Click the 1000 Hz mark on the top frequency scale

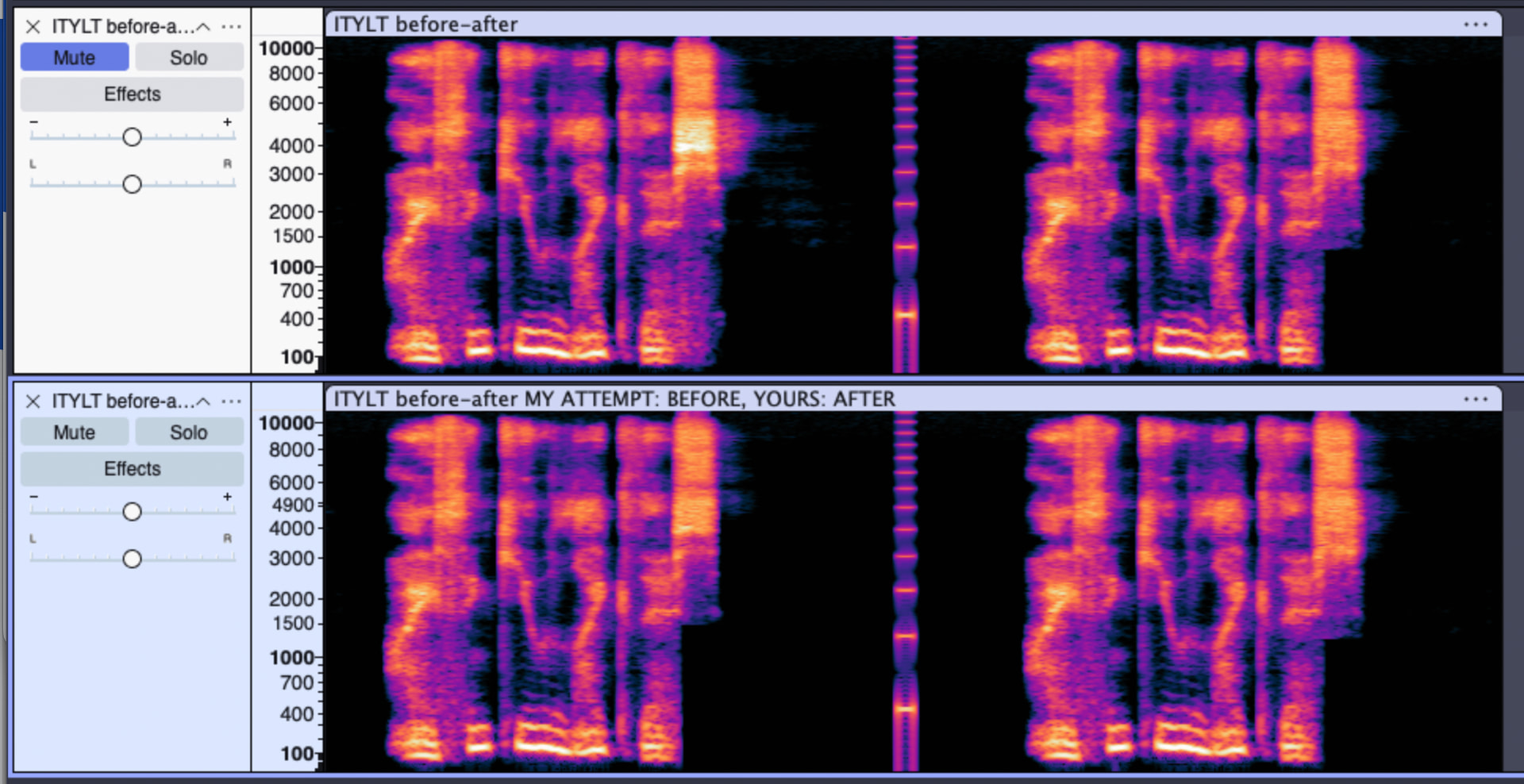click(x=292, y=267)
